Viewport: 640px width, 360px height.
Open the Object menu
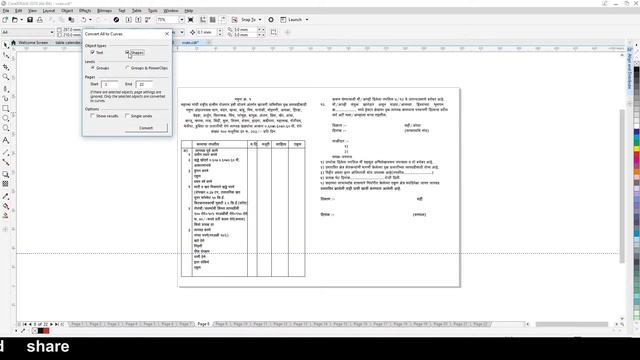click(x=67, y=11)
